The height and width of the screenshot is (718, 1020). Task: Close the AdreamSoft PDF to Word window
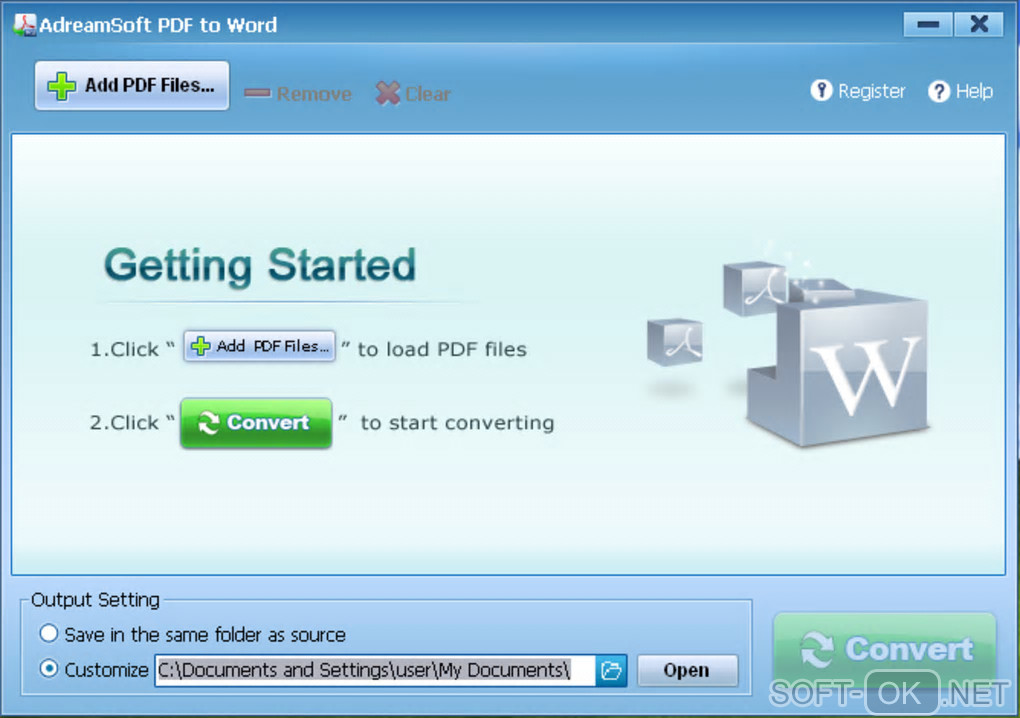pyautogui.click(x=979, y=25)
